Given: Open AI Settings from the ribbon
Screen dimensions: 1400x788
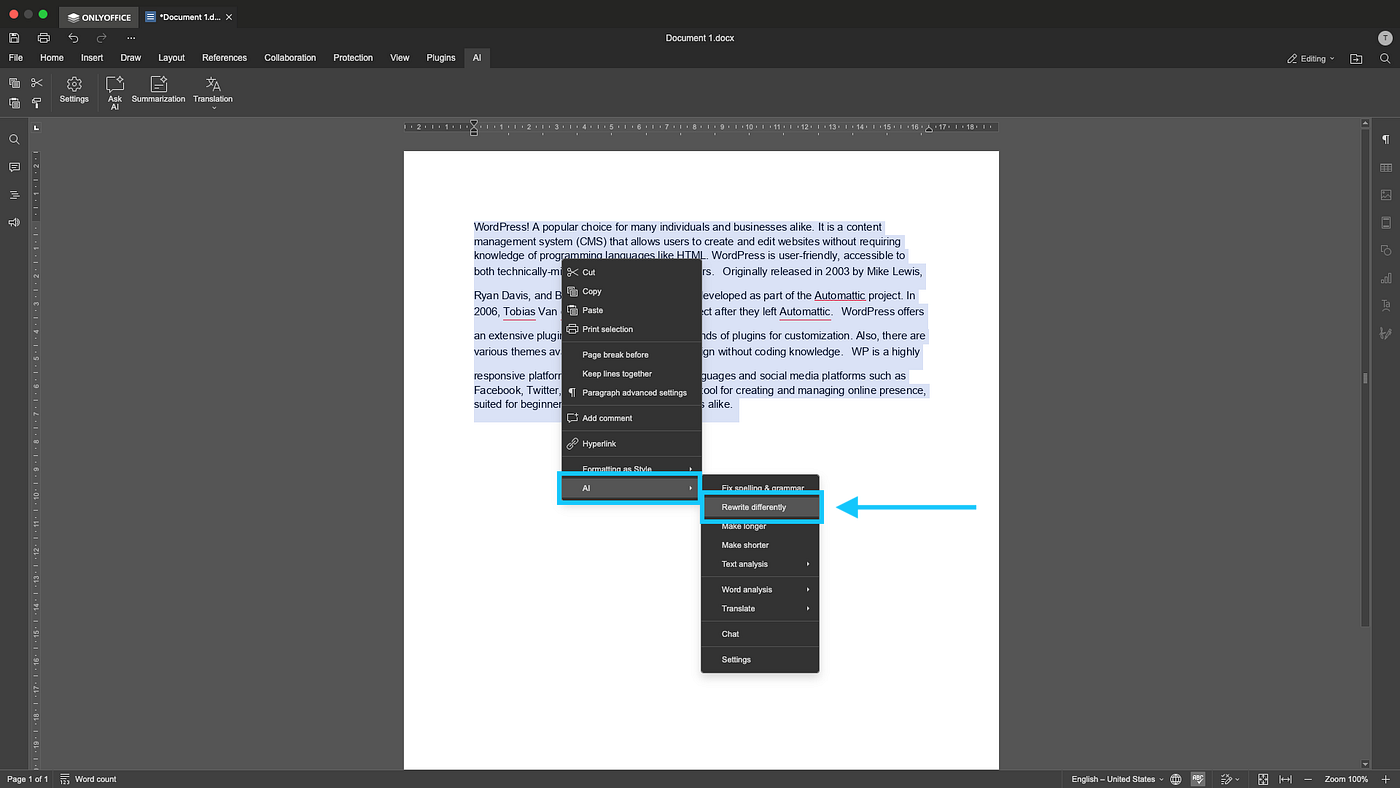Looking at the screenshot, I should 74,90.
